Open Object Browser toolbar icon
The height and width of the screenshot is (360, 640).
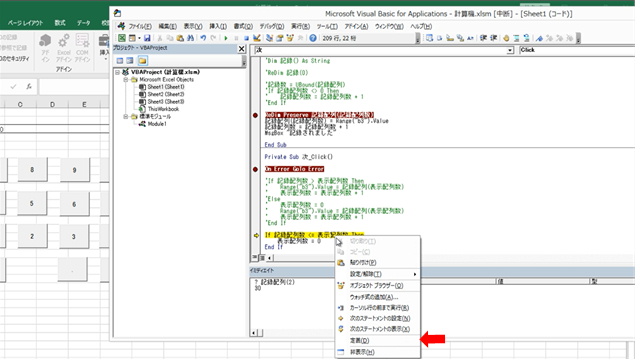(290, 38)
